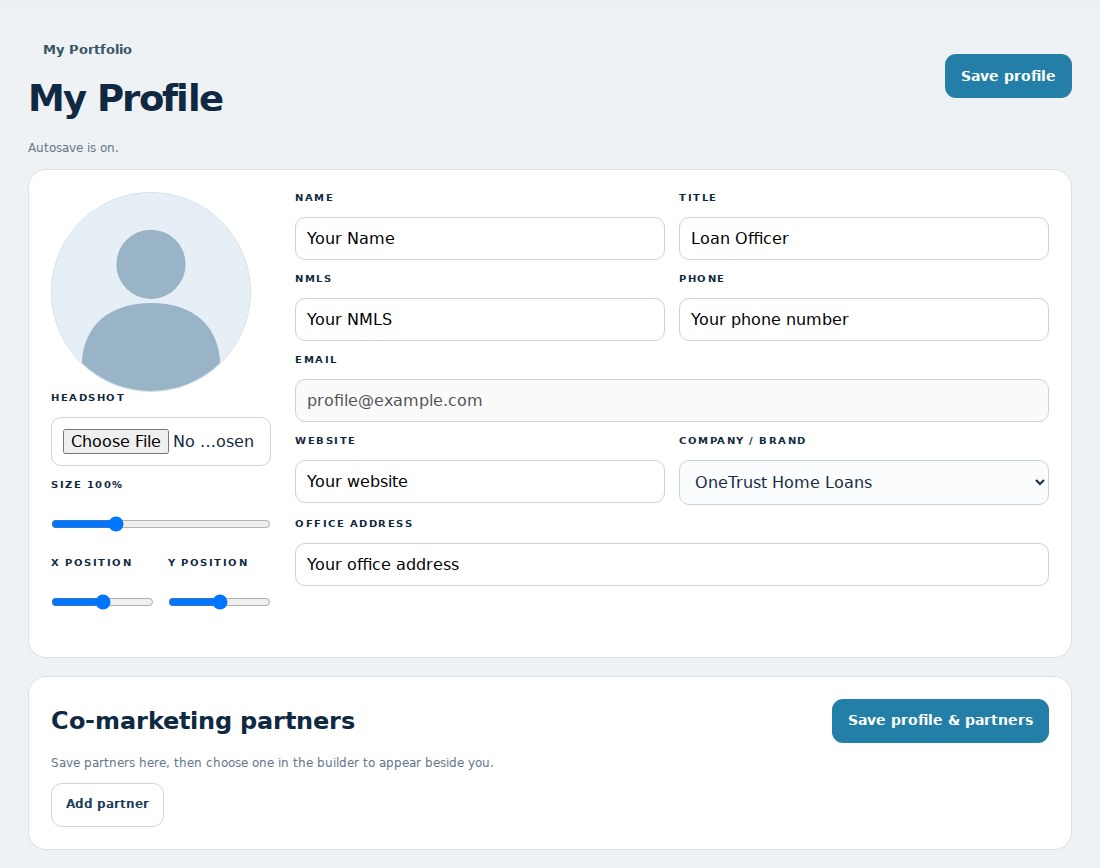Click the 'Autosave is on.' status text
The height and width of the screenshot is (868, 1100).
73,147
